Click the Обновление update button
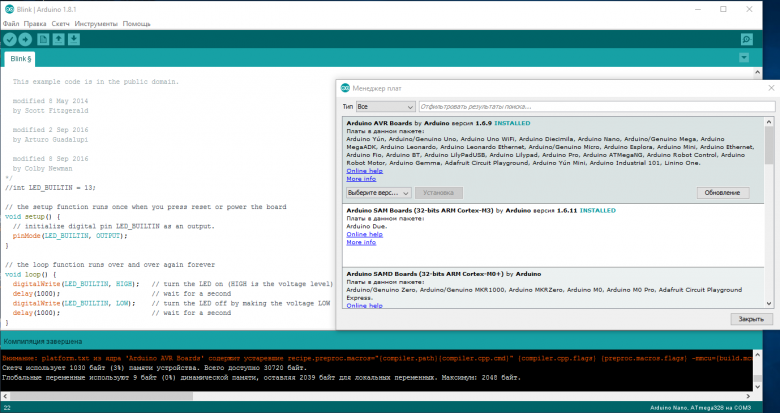 [722, 193]
